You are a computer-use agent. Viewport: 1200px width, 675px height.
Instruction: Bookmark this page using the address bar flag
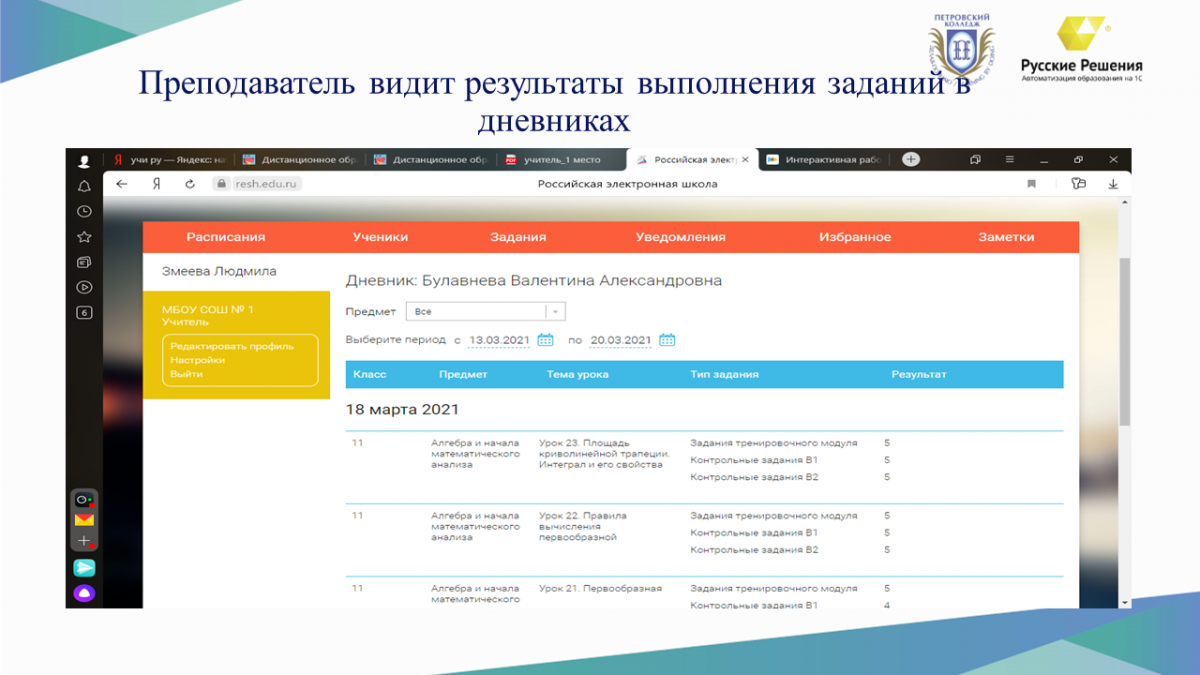tap(1031, 184)
